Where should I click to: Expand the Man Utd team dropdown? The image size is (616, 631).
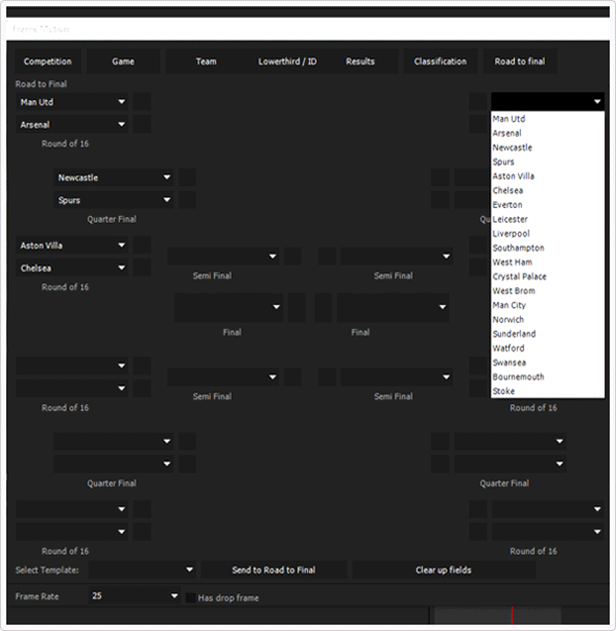point(72,102)
